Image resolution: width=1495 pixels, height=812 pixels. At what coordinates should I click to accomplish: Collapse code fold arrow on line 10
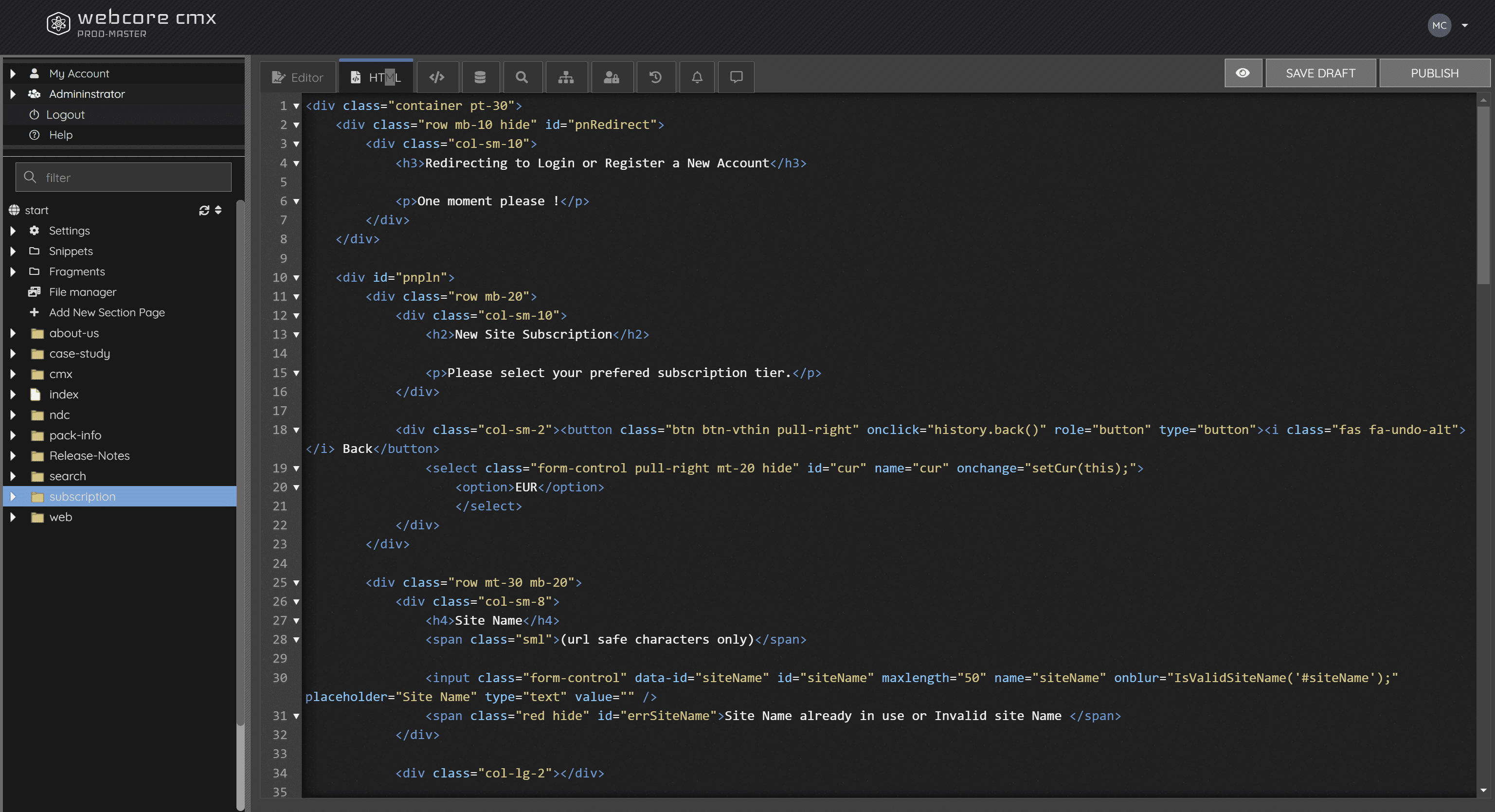(296, 277)
